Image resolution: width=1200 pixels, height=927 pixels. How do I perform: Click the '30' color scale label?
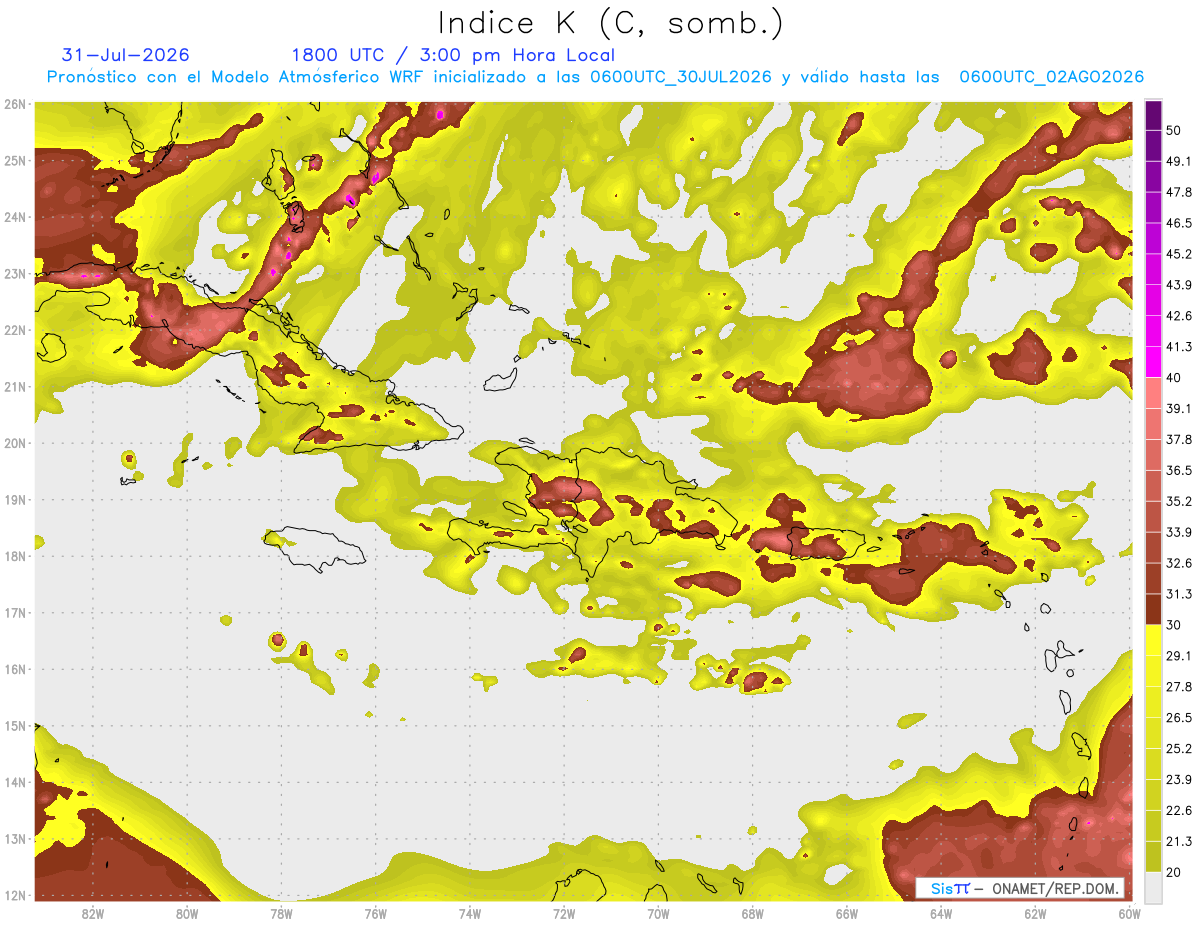pos(1175,625)
